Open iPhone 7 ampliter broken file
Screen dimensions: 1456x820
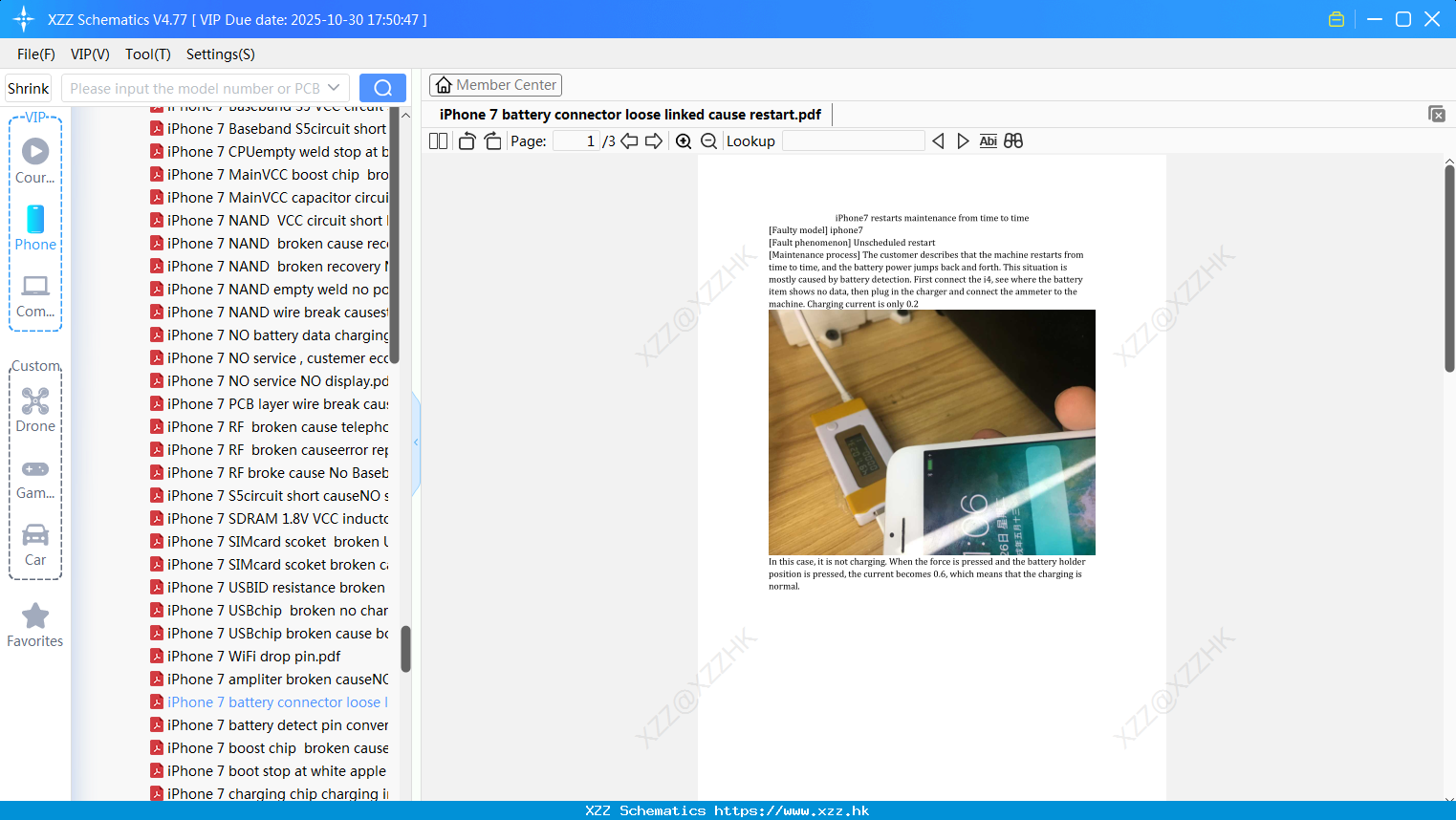pos(270,680)
